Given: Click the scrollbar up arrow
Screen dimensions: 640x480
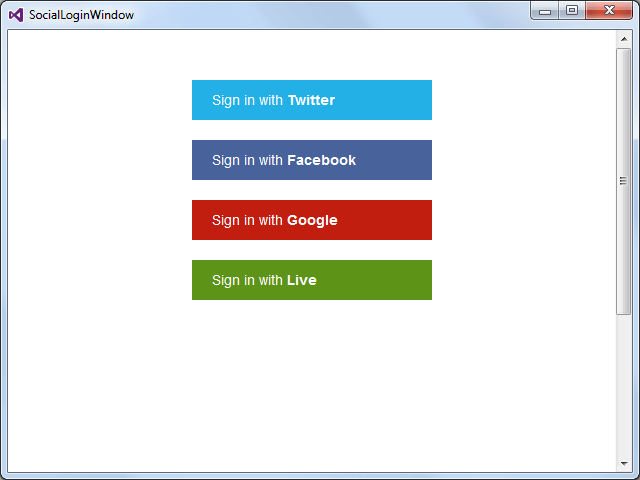Looking at the screenshot, I should click(624, 39).
